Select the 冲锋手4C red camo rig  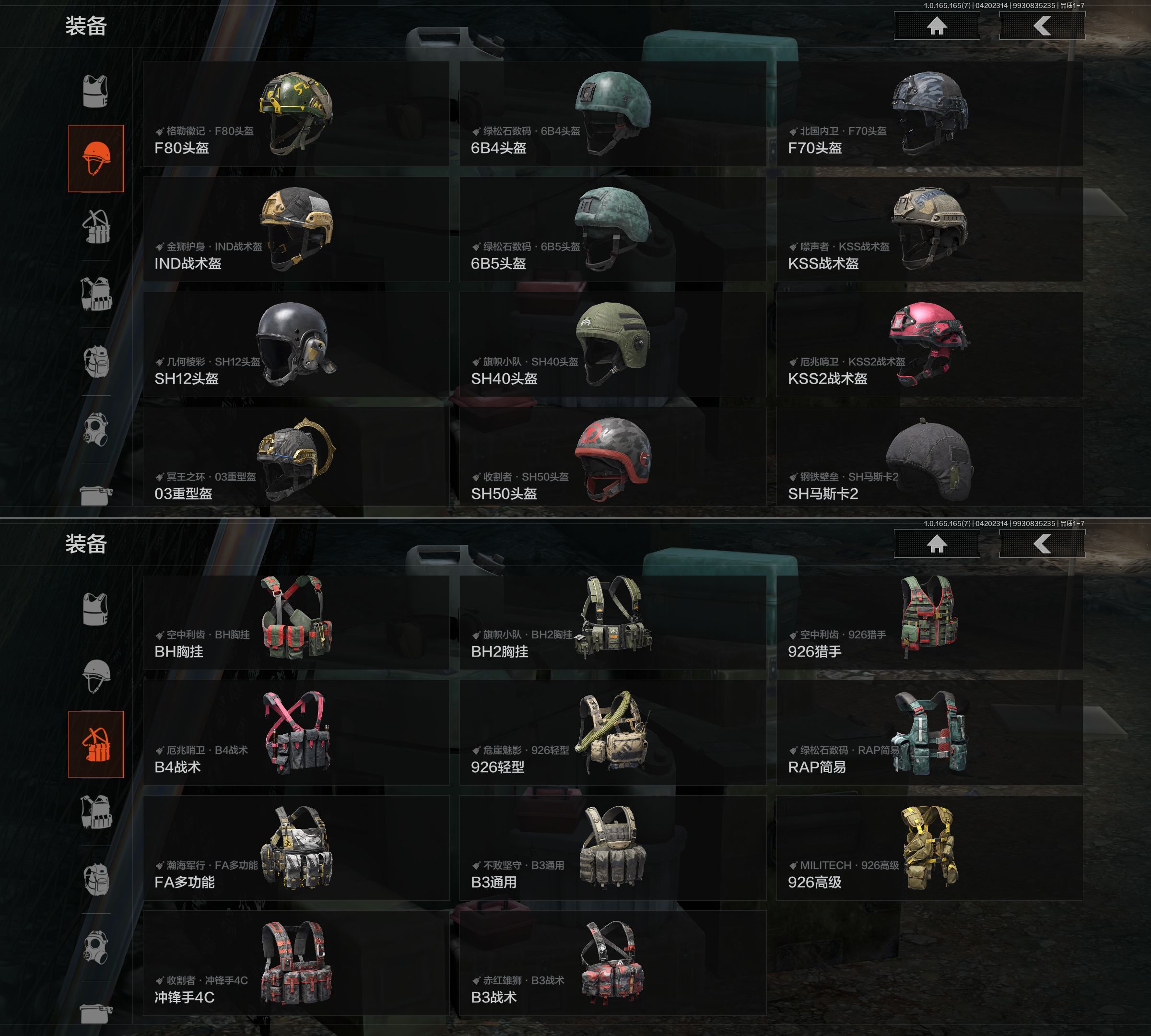(x=296, y=963)
